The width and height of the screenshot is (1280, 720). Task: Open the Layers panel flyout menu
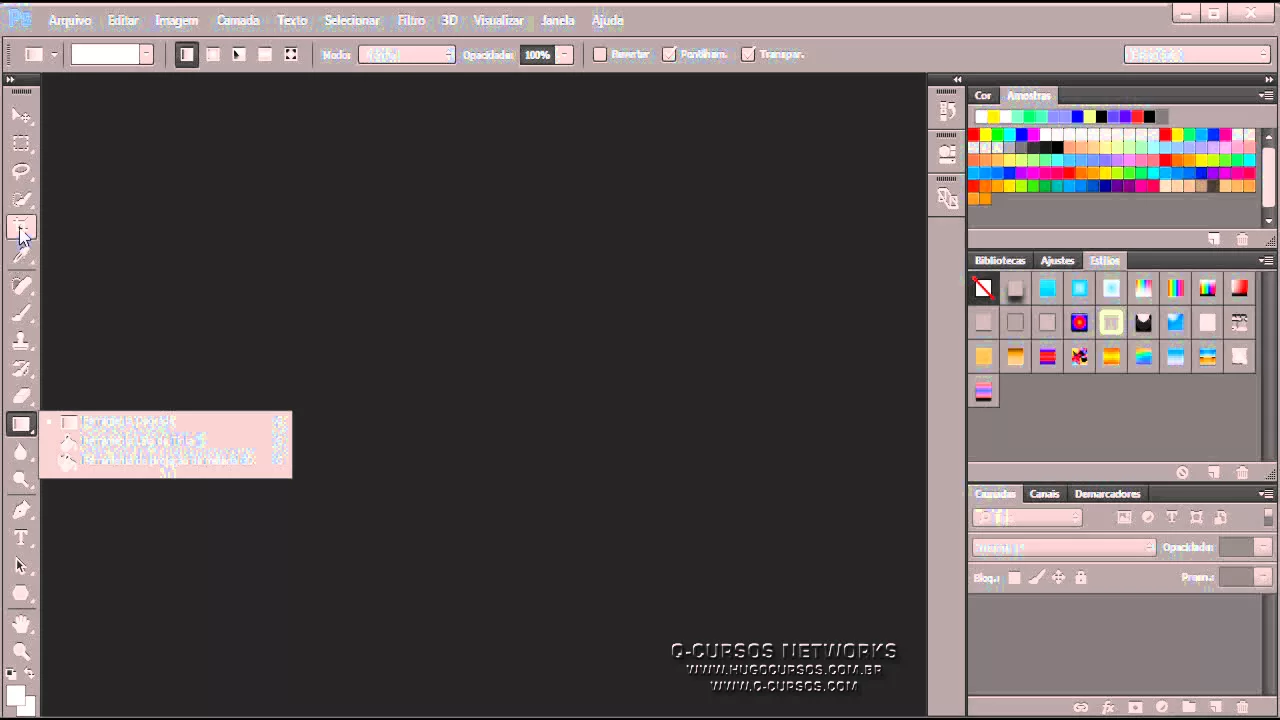pyautogui.click(x=1266, y=494)
